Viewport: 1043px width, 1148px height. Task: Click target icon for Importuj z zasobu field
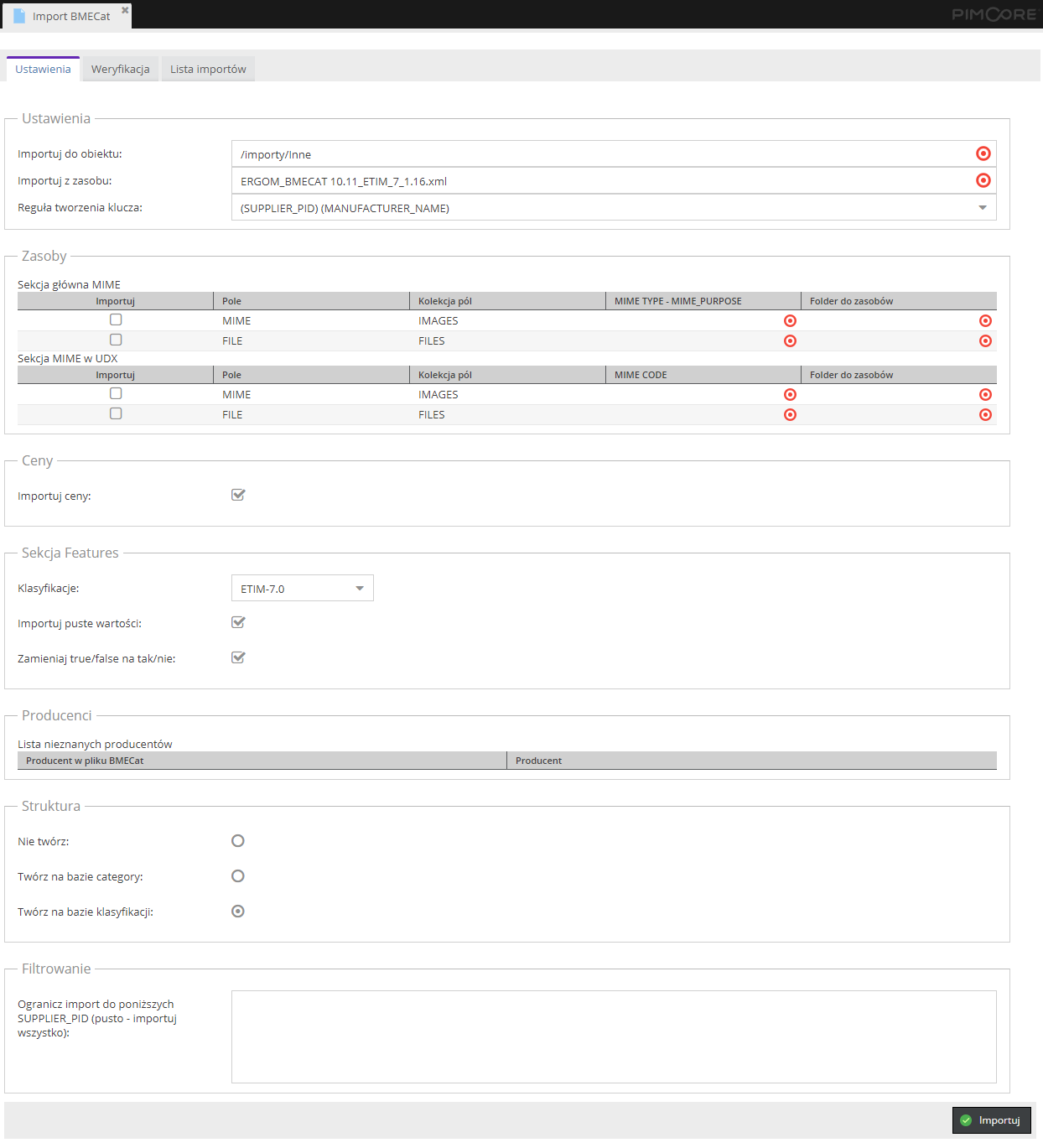tap(983, 180)
